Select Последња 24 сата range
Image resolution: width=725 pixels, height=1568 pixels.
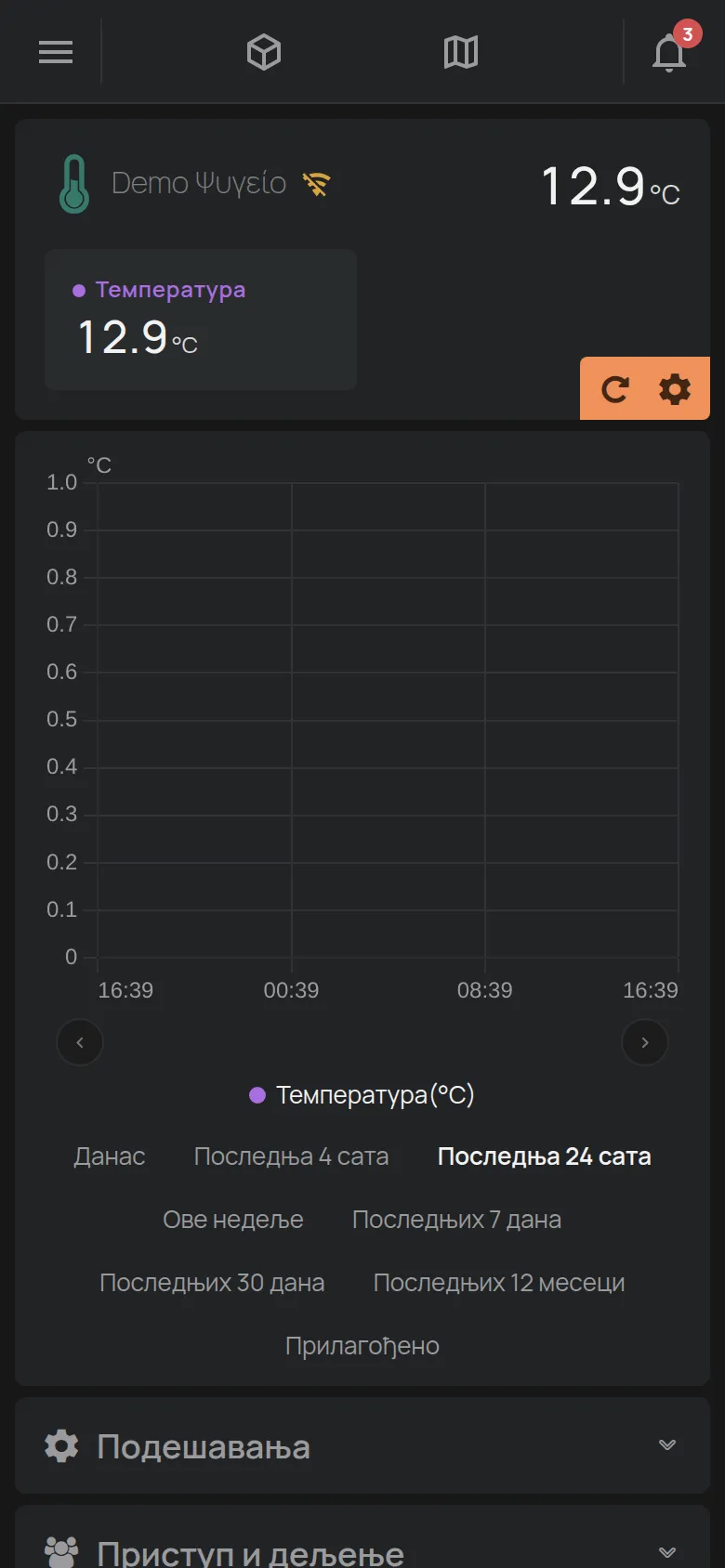click(545, 1156)
